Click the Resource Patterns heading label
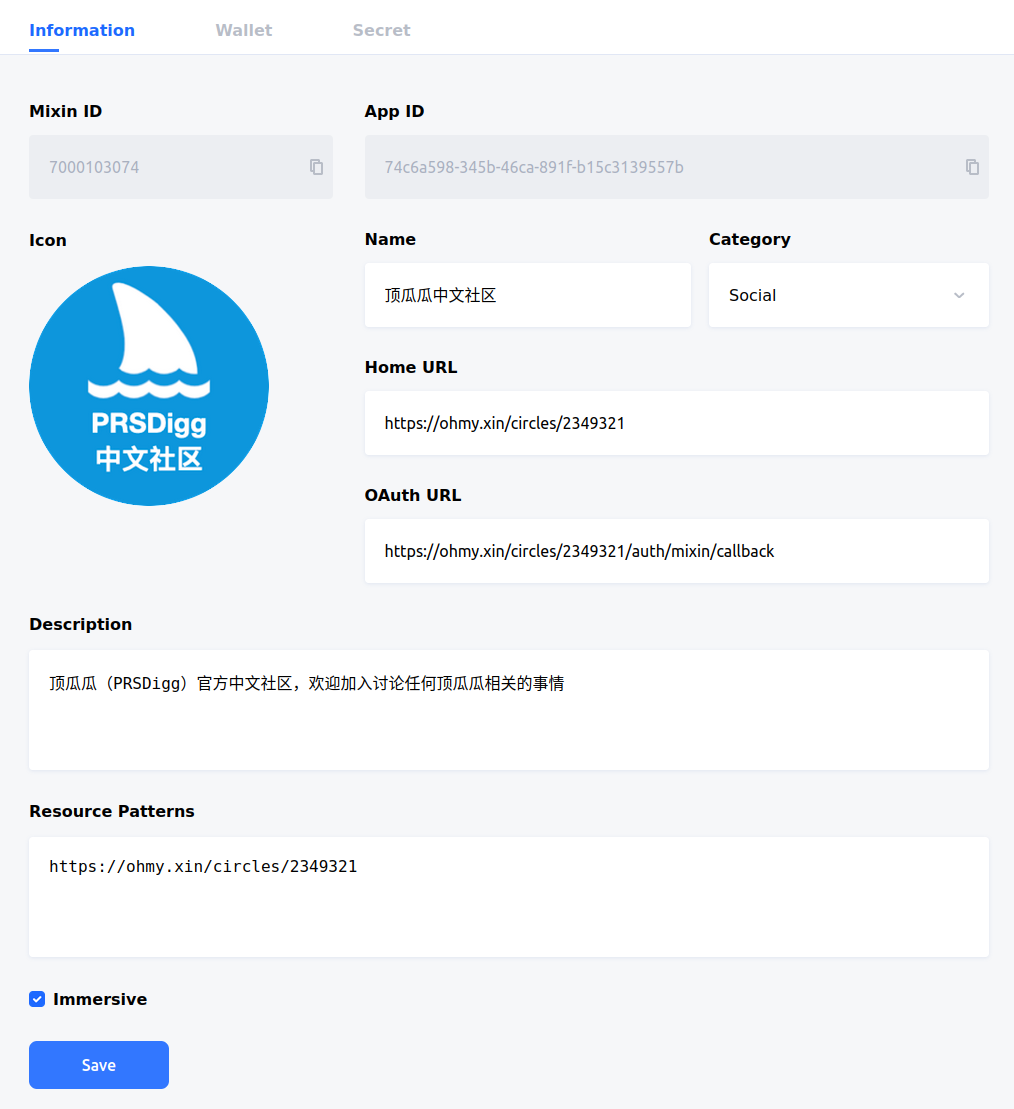This screenshot has height=1109, width=1014. point(112,811)
